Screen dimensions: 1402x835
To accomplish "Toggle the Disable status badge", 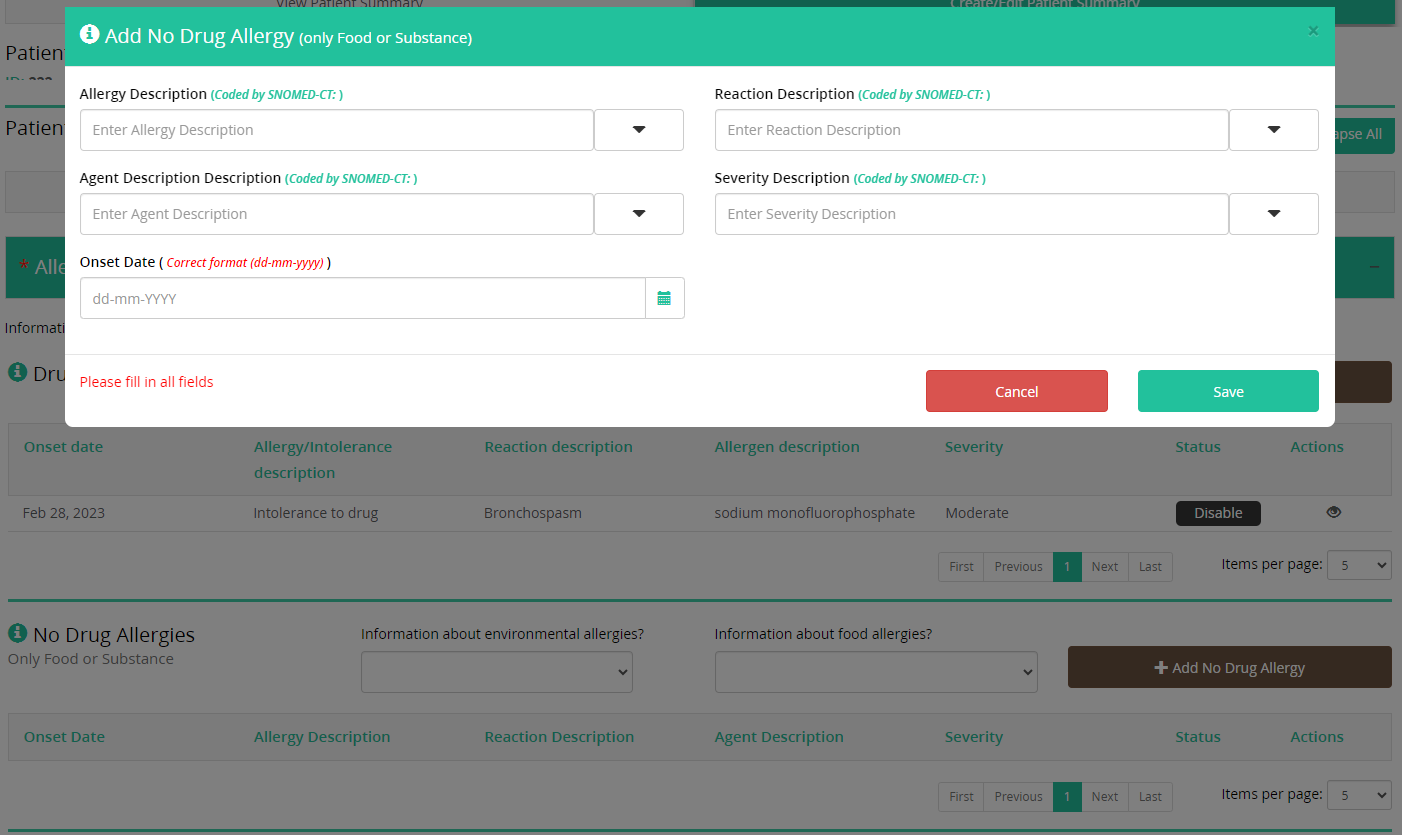I will point(1217,513).
